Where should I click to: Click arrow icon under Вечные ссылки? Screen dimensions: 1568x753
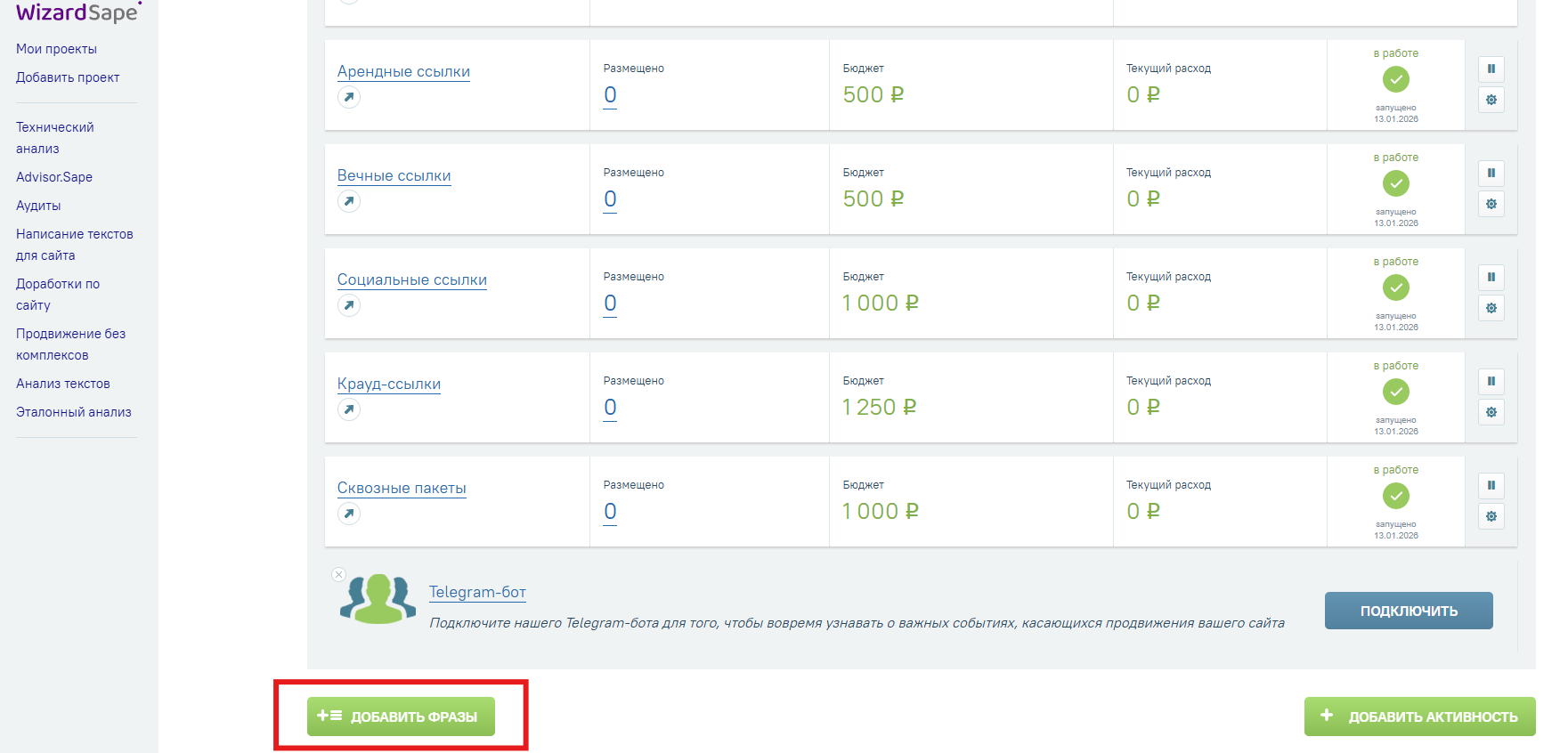(x=349, y=201)
